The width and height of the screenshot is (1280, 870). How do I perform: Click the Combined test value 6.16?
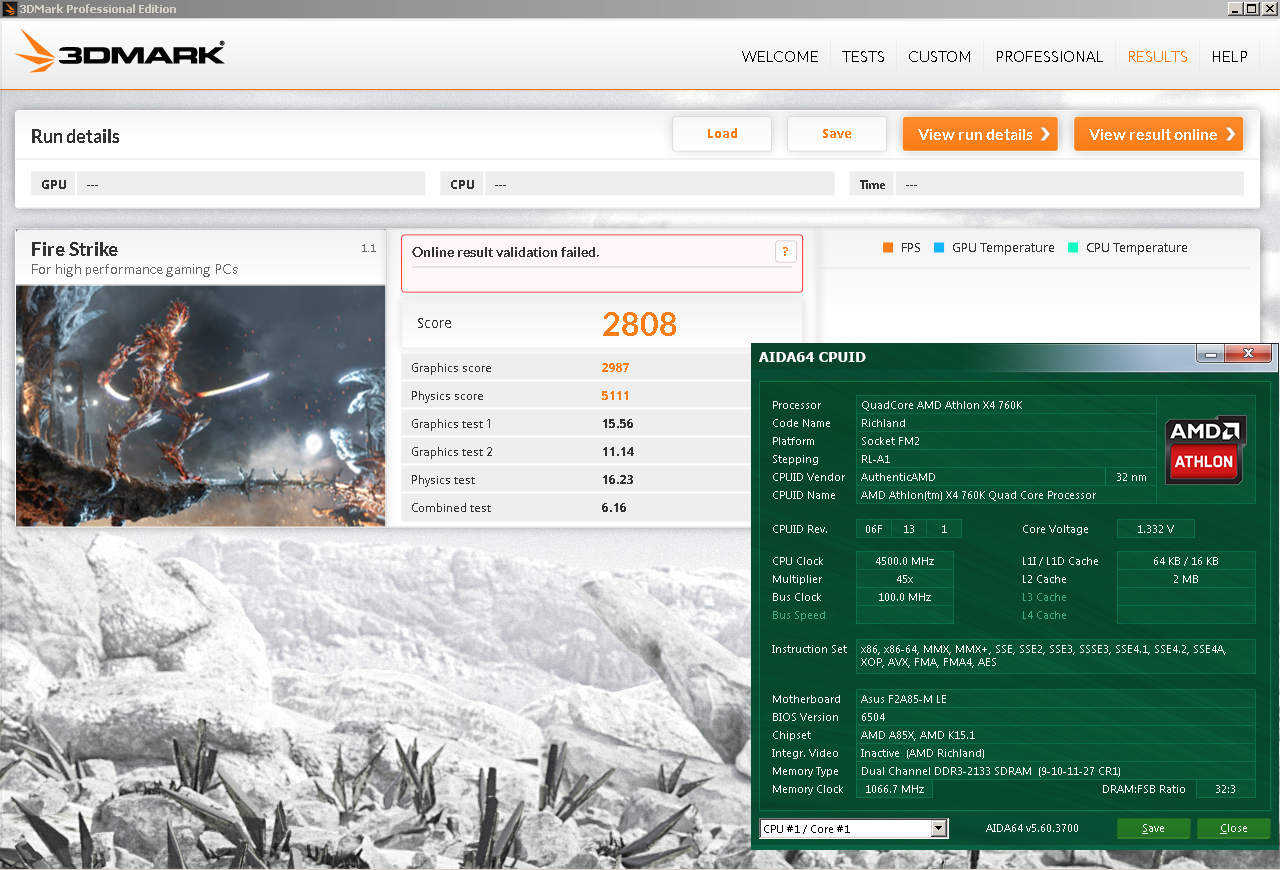click(614, 508)
